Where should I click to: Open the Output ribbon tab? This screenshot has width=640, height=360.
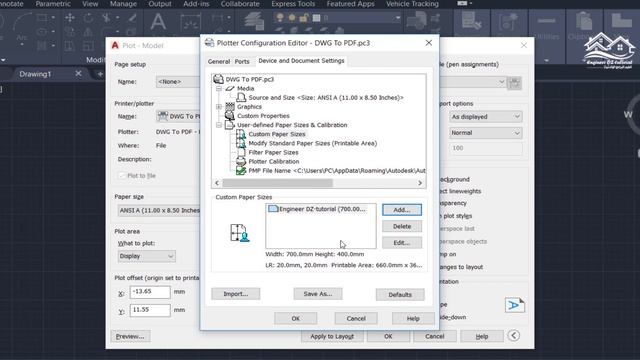point(160,4)
